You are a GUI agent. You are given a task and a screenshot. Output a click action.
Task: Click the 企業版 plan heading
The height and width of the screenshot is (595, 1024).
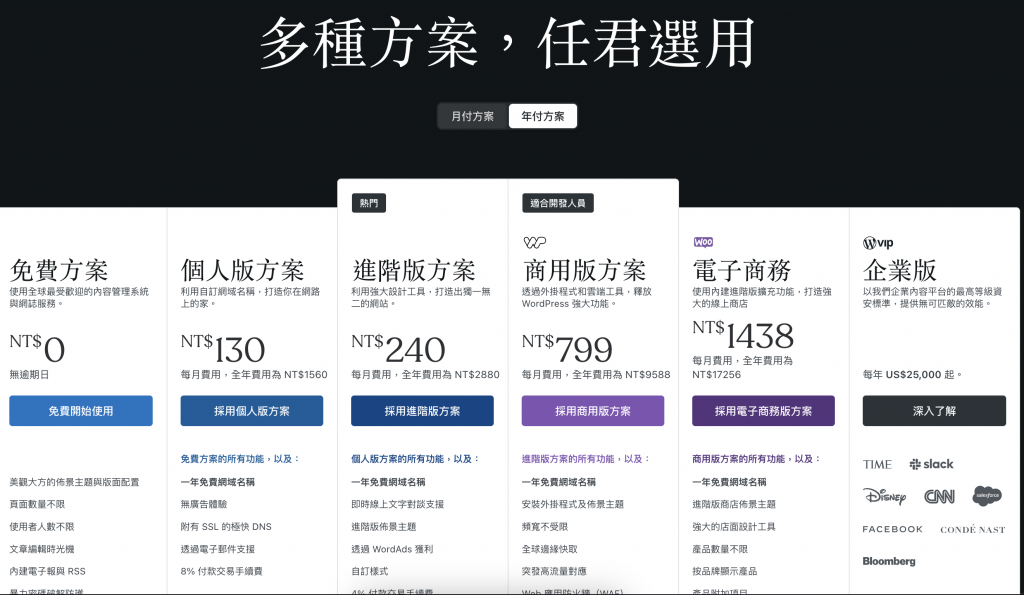click(x=900, y=270)
